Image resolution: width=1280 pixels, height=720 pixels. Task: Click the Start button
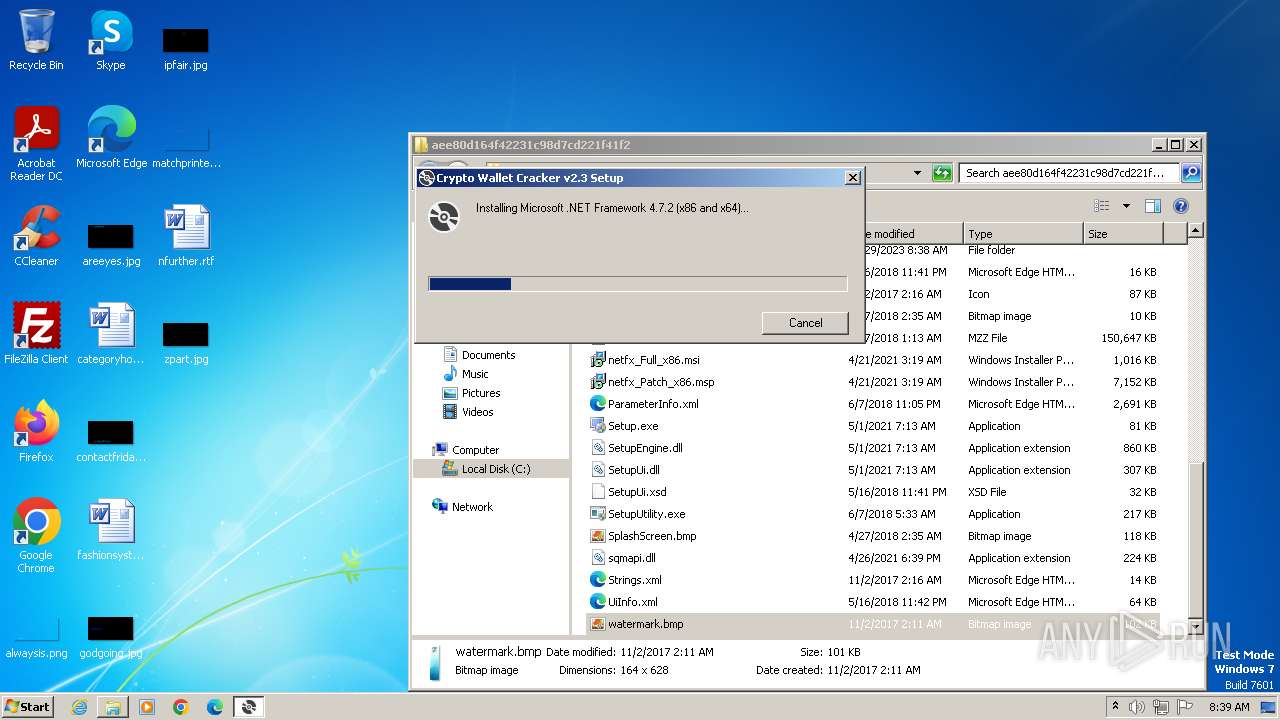point(28,707)
